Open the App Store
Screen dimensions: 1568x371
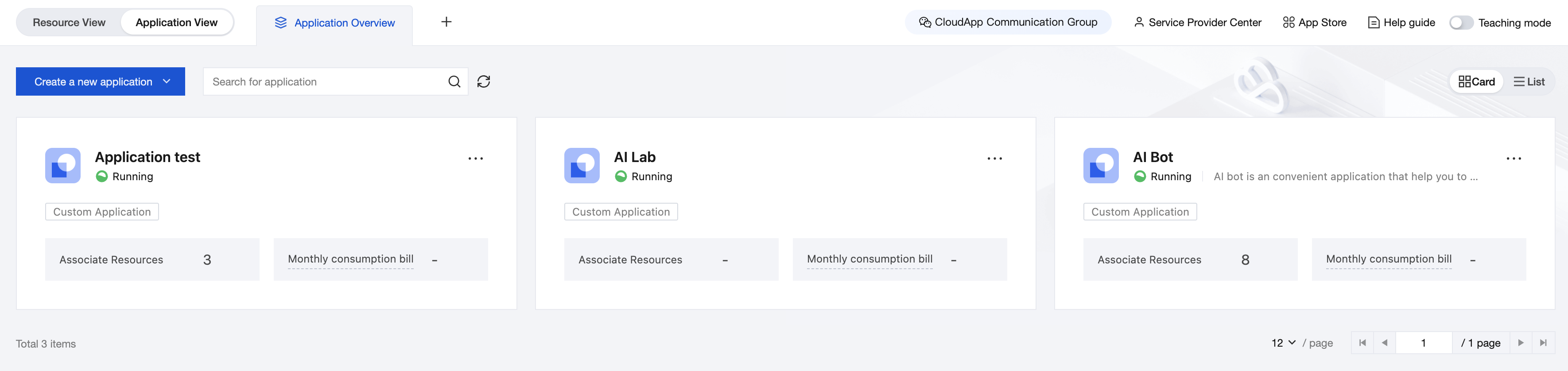tap(1315, 23)
